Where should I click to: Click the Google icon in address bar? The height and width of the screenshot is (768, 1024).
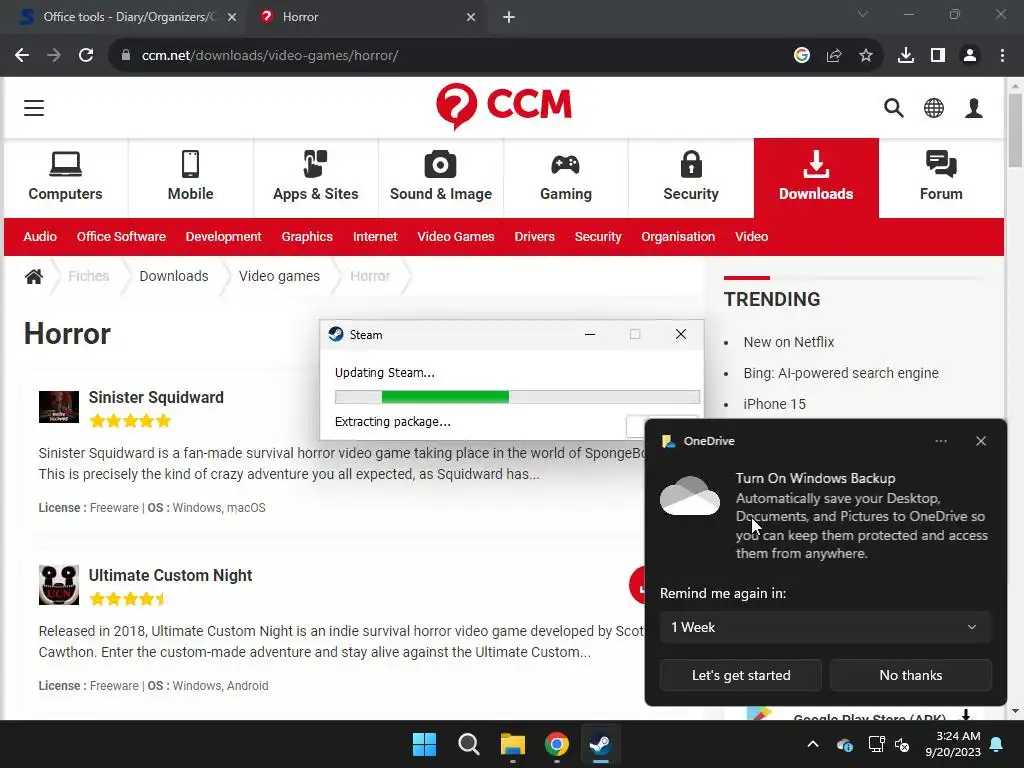point(802,56)
